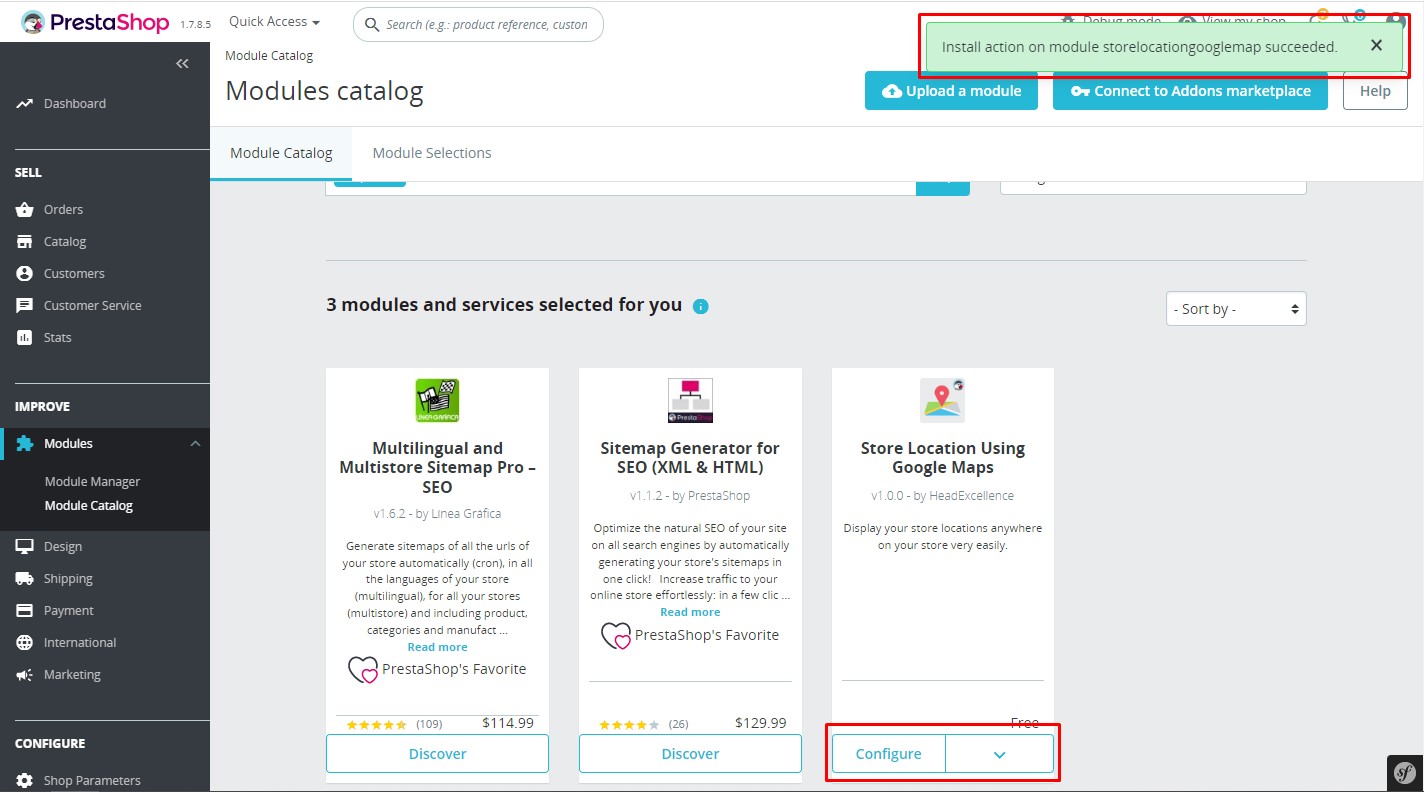This screenshot has height=792, width=1424.
Task: Configure the Store Location Google Maps module
Action: click(888, 754)
